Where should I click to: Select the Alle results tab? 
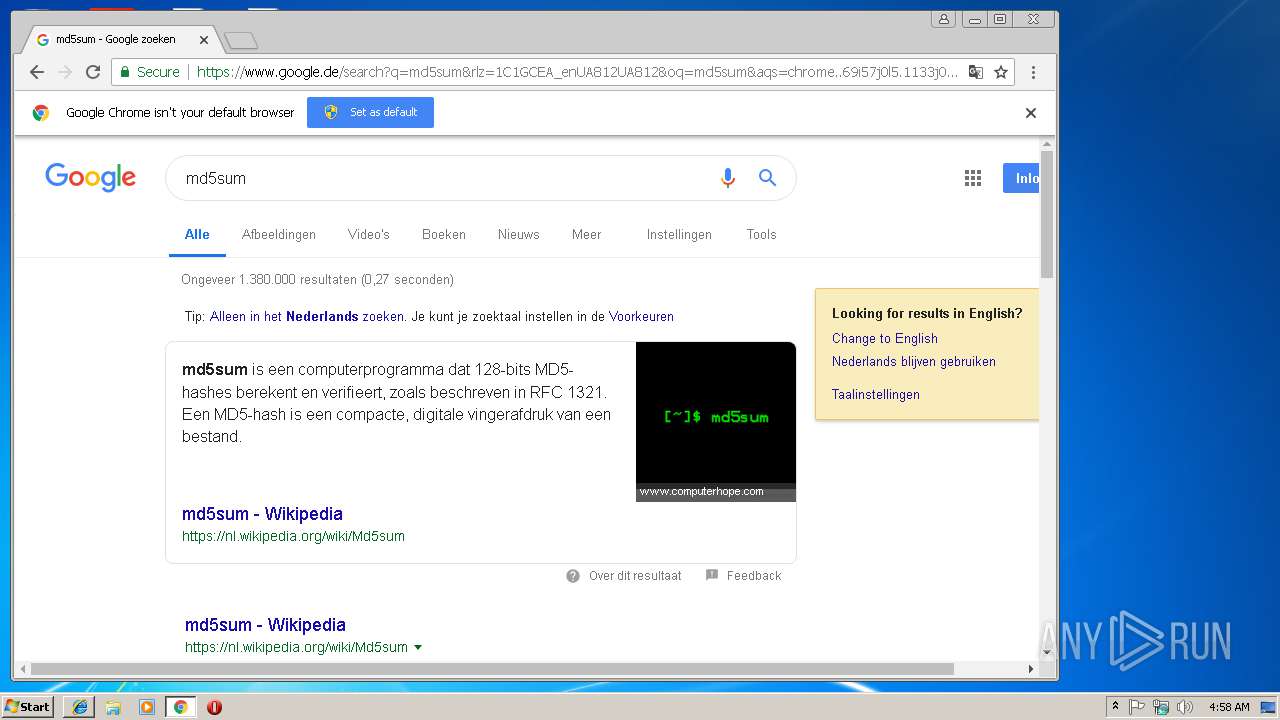point(197,234)
